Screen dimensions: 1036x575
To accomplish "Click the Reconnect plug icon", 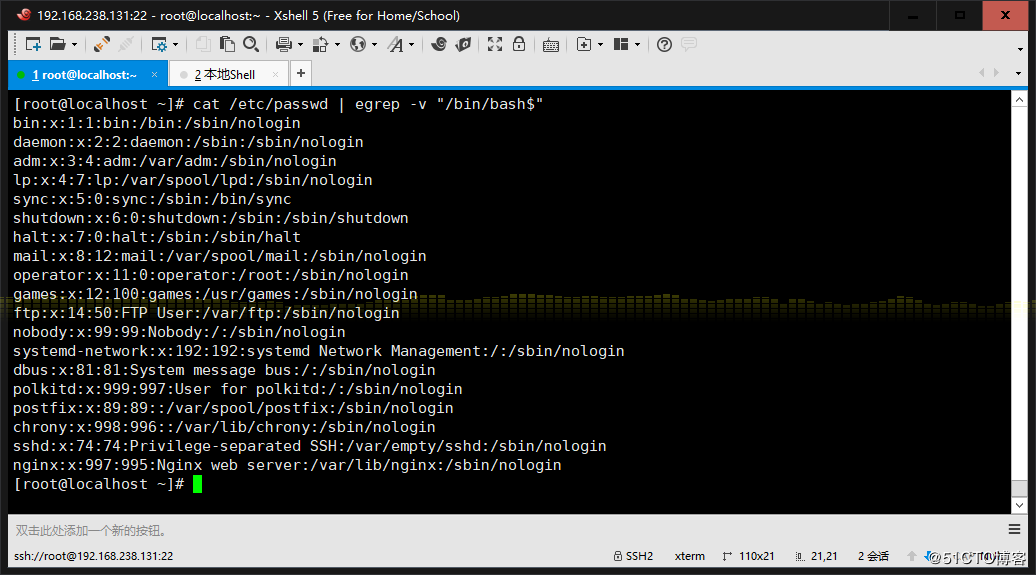I will coord(102,44).
